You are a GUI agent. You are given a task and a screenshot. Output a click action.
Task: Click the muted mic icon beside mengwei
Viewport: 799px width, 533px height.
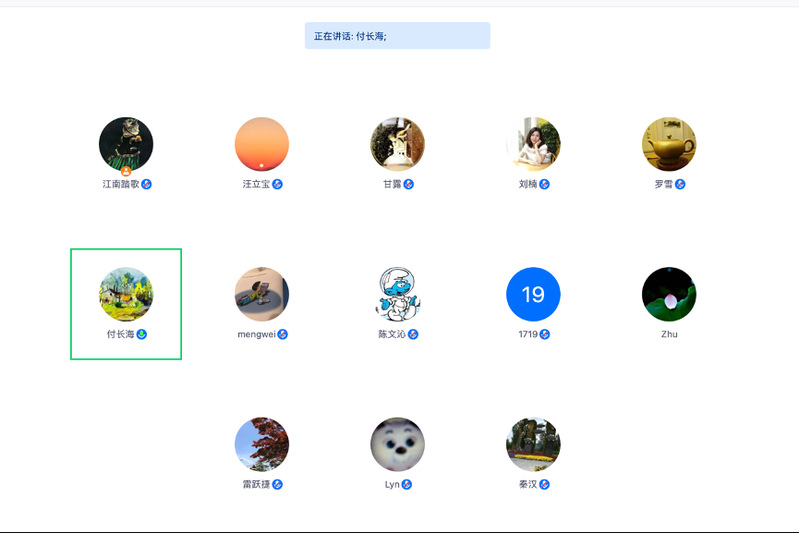tap(282, 334)
